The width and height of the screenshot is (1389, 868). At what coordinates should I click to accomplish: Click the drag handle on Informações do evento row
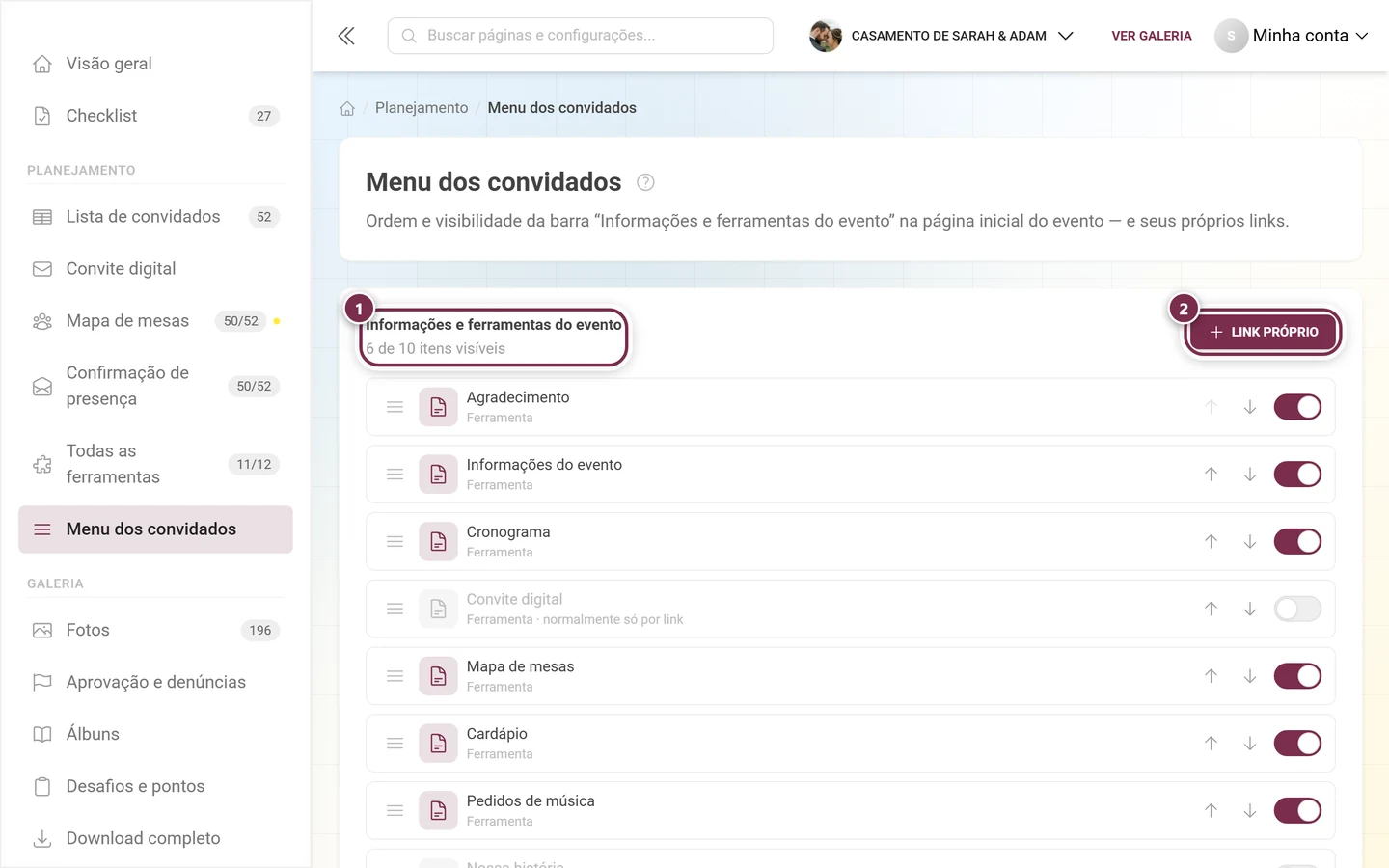click(395, 475)
